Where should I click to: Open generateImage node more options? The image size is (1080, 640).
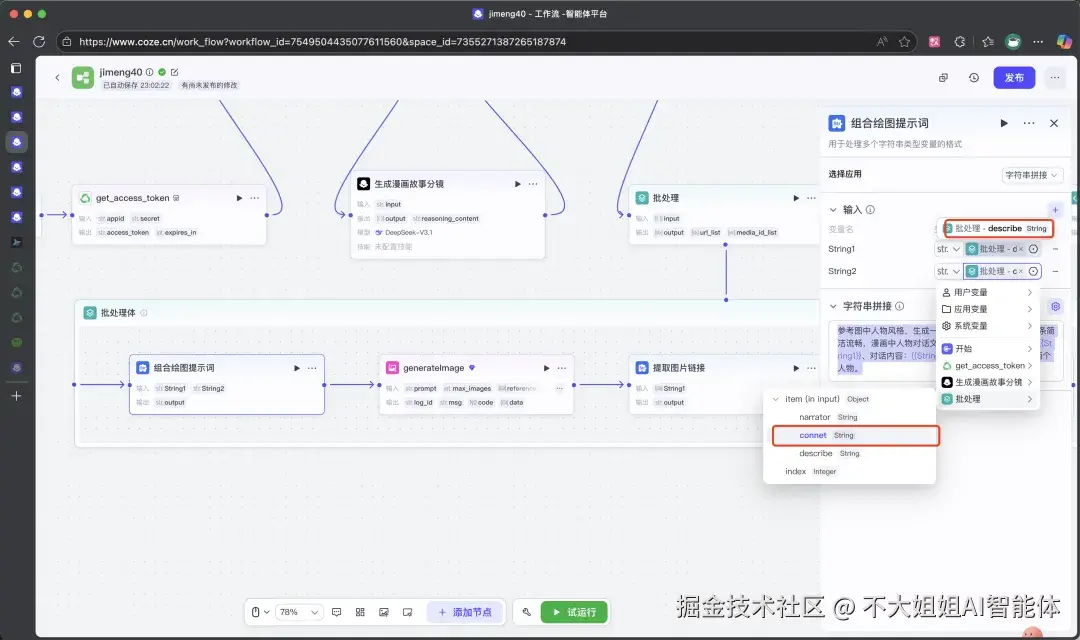pyautogui.click(x=562, y=368)
